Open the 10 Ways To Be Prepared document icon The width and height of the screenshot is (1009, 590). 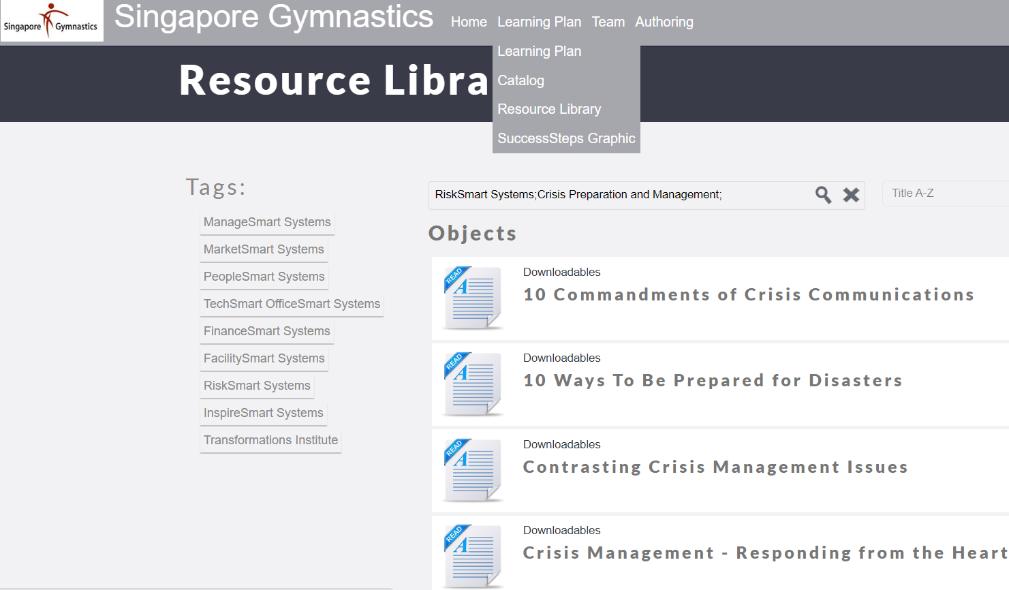(x=473, y=384)
